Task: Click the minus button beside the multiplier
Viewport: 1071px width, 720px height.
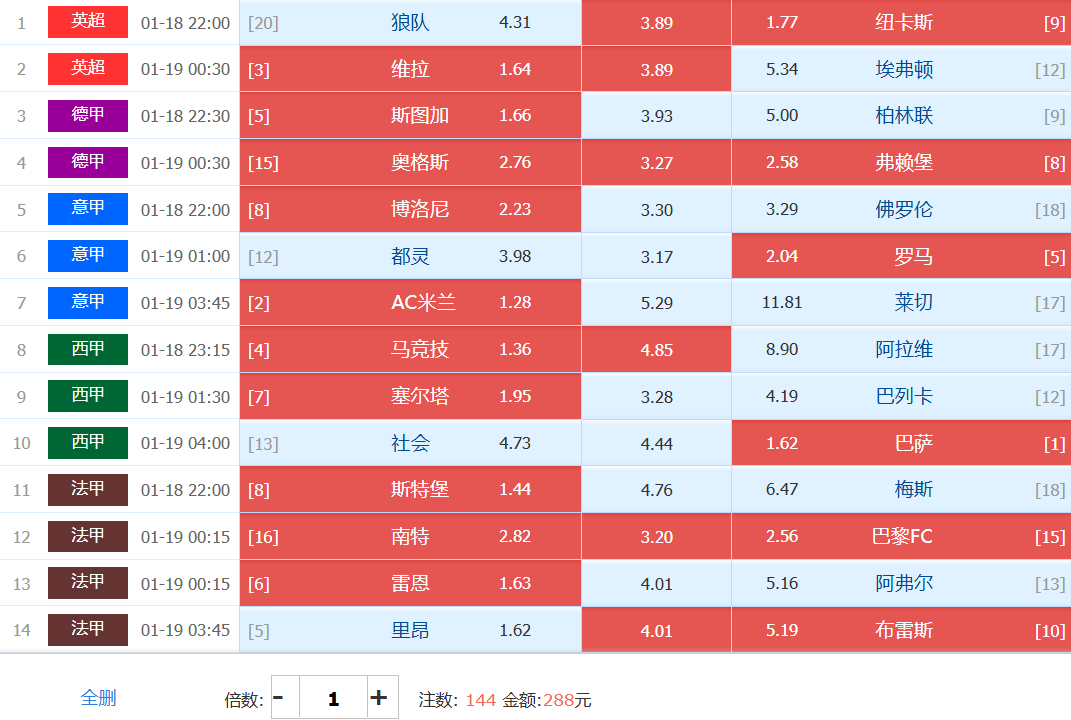Action: tap(279, 698)
